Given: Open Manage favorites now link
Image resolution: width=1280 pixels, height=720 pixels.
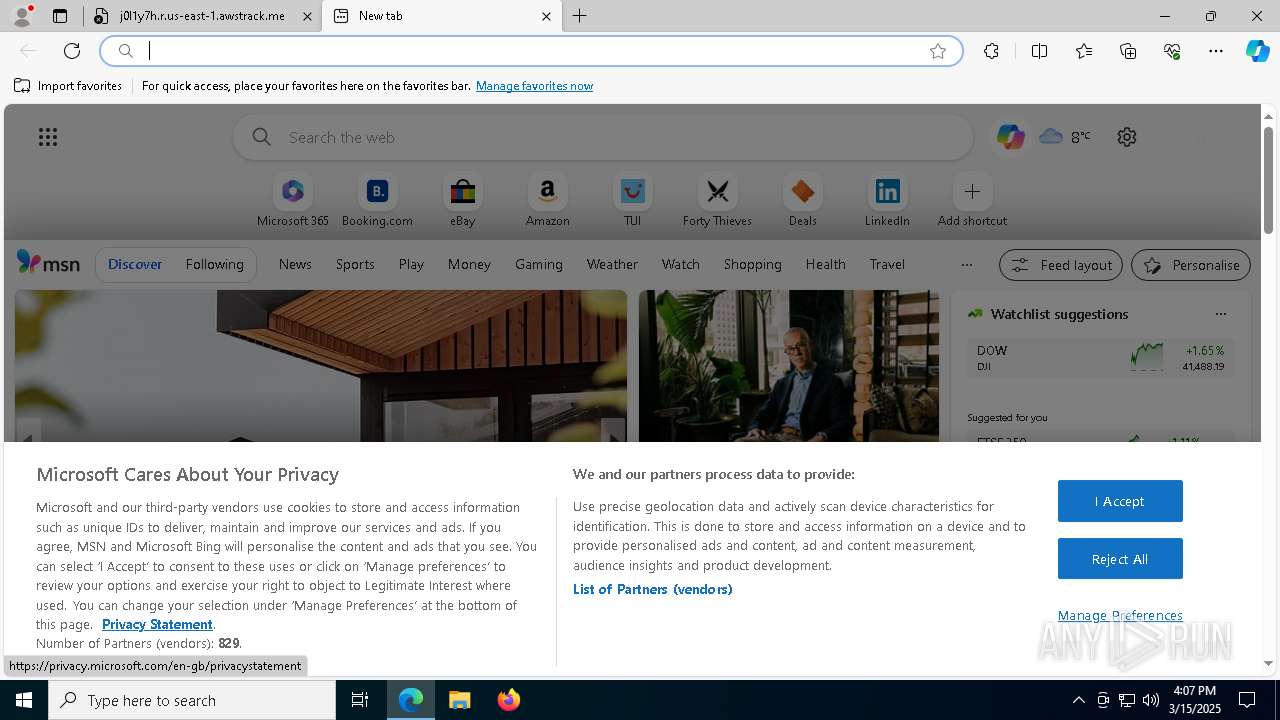Looking at the screenshot, I should point(534,86).
